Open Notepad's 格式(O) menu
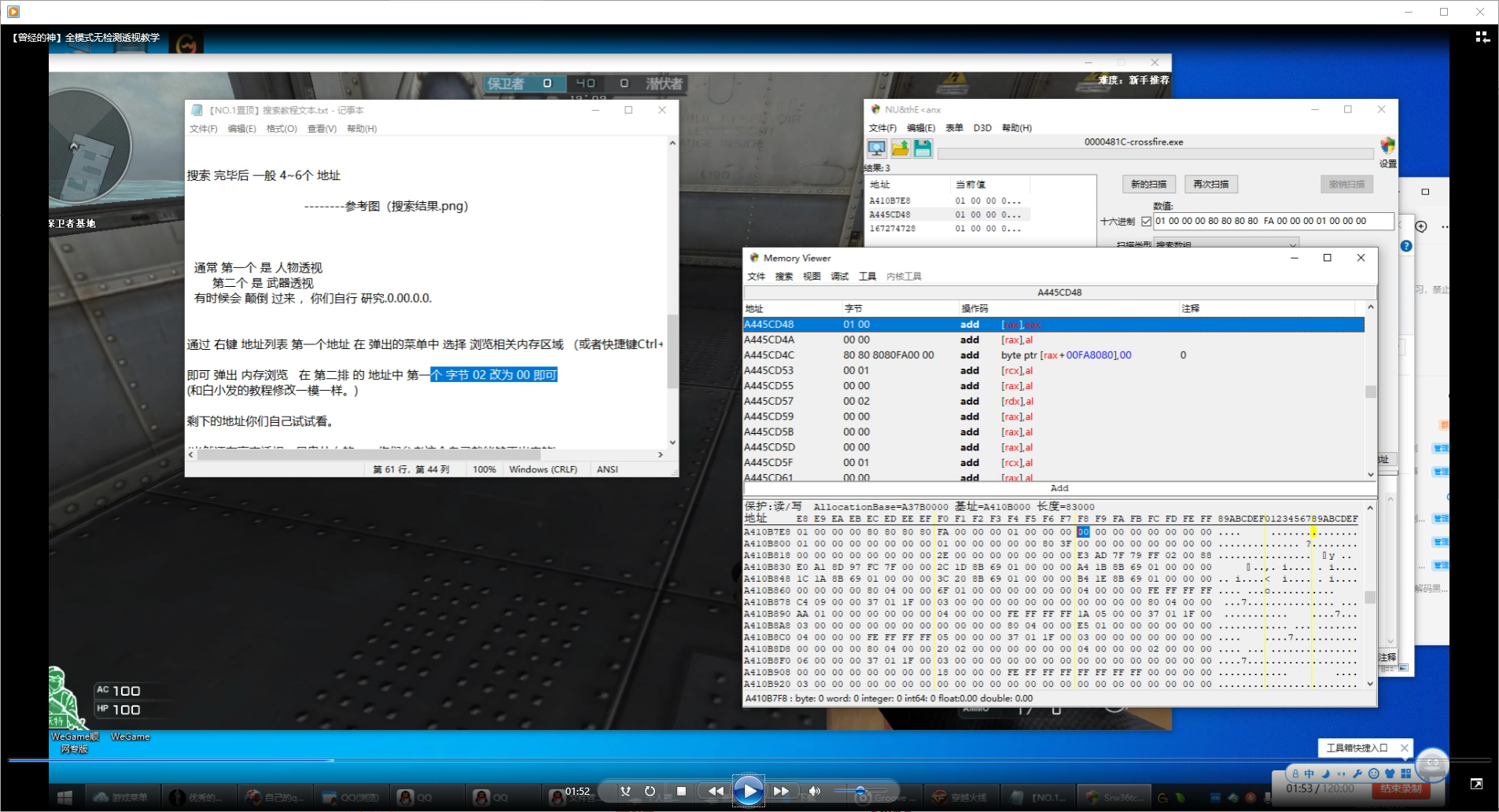1499x812 pixels. 282,129
